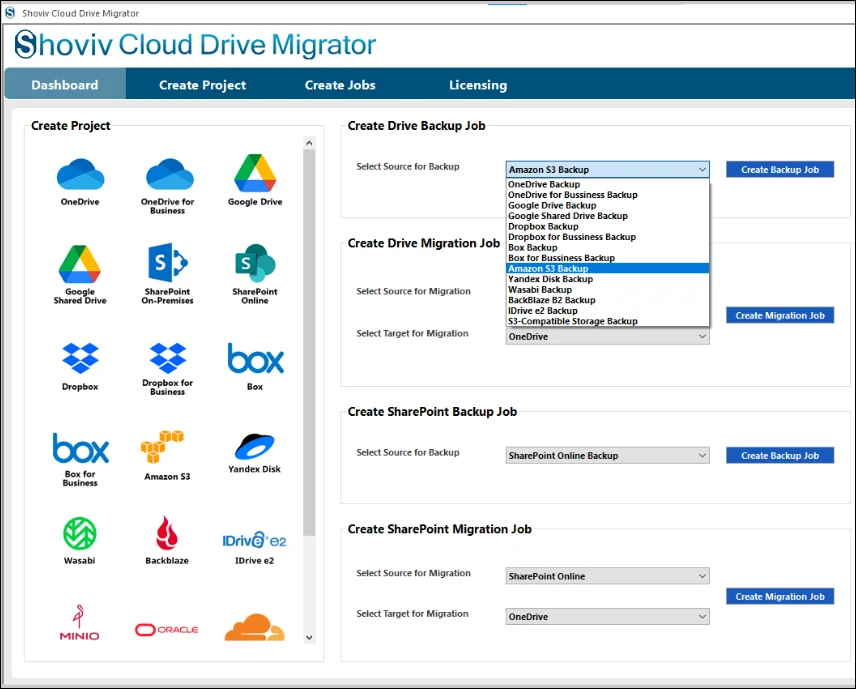Open the OneDrive project icon
Image resolution: width=856 pixels, height=689 pixels.
[x=80, y=175]
